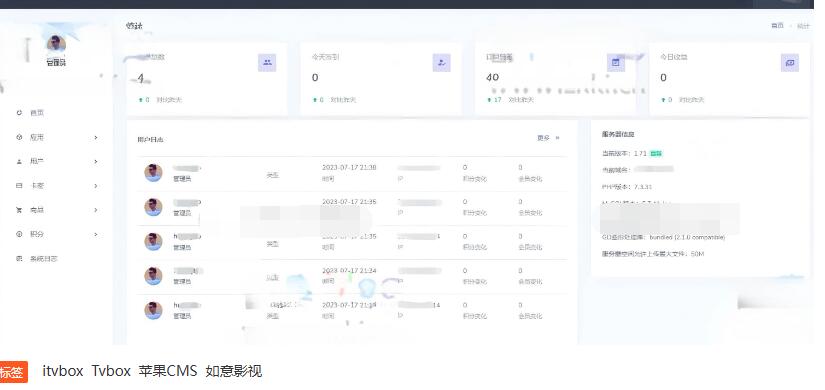Click the 服务器信息 panel heading
The height and width of the screenshot is (390, 825).
pyautogui.click(x=618, y=135)
